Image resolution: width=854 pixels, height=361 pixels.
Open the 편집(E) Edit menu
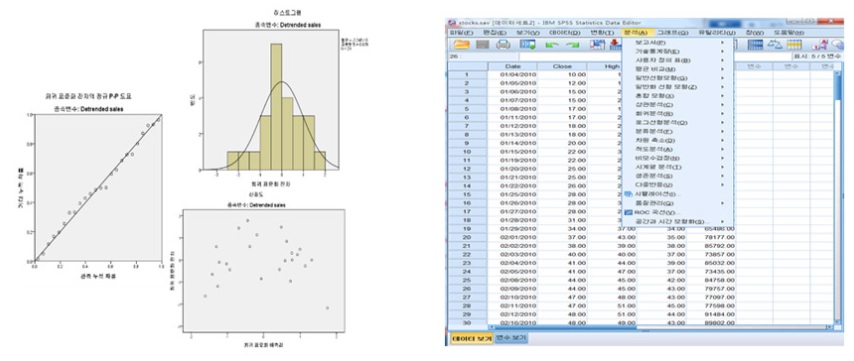494,33
